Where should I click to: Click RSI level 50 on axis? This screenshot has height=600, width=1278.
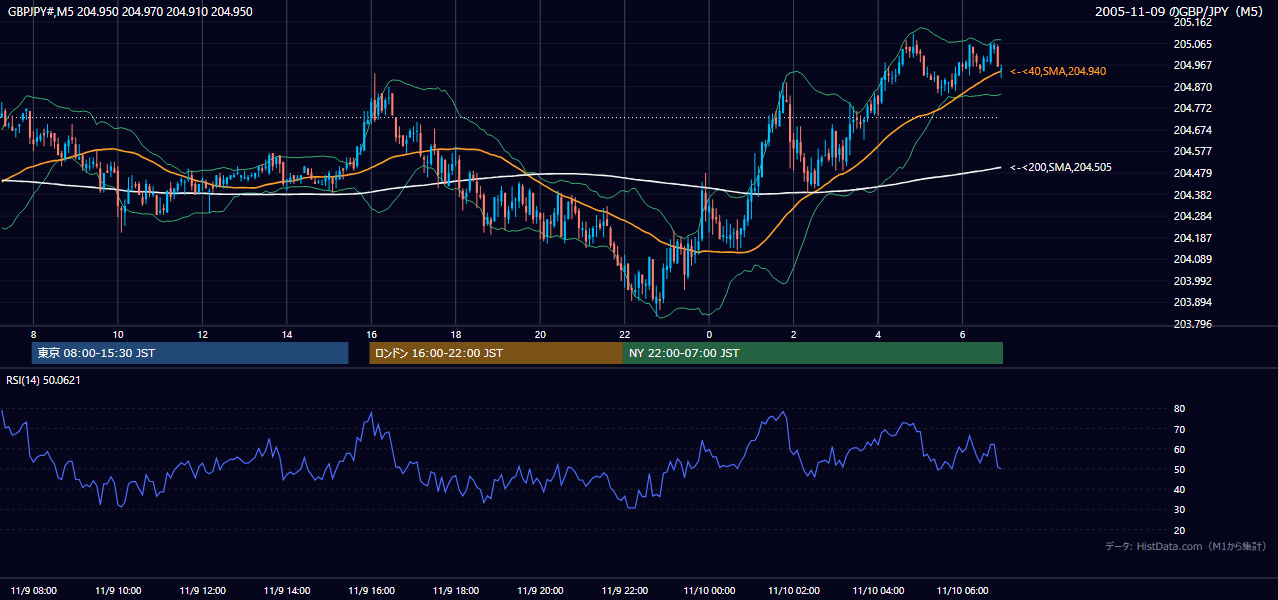[x=1179, y=470]
